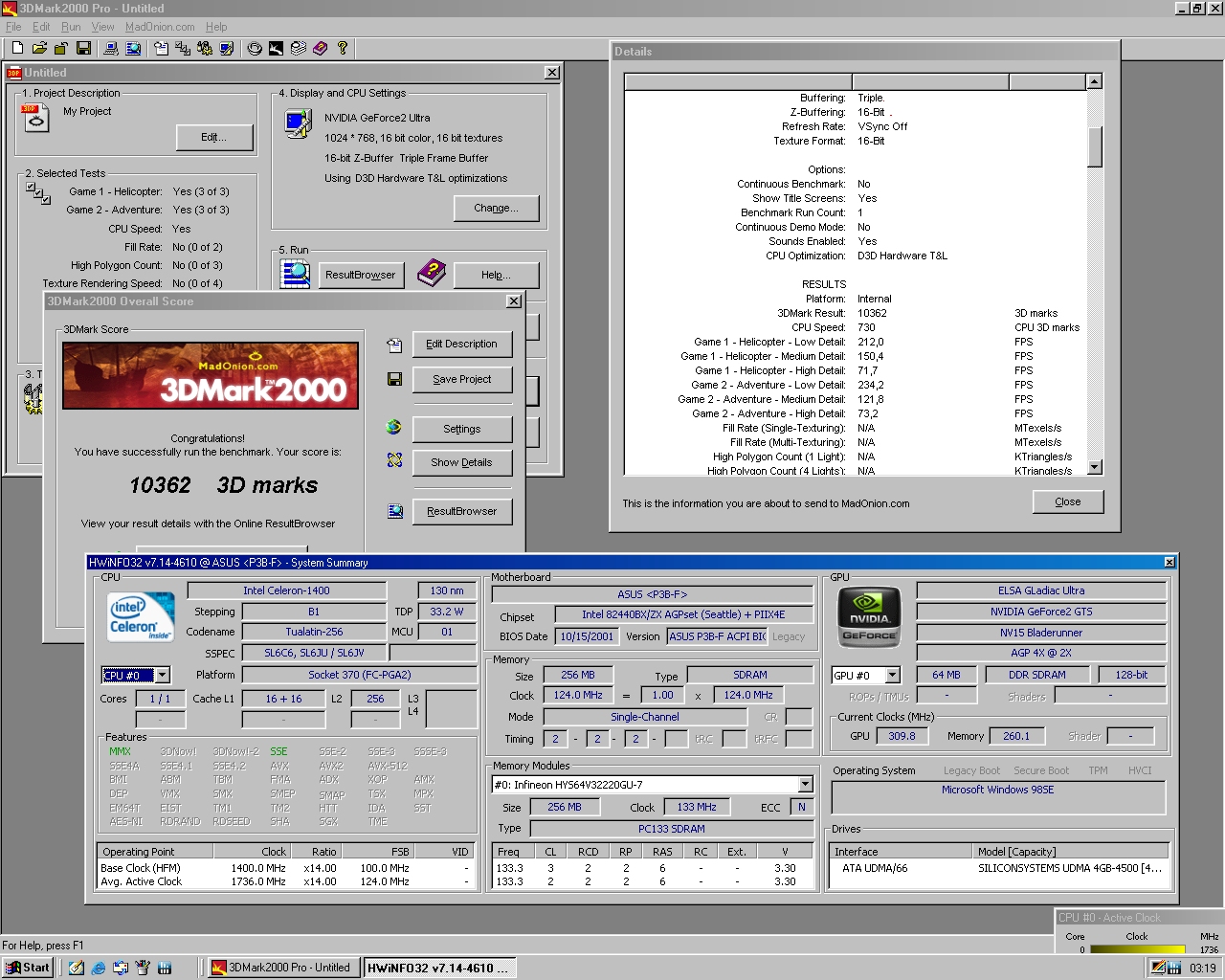Click the magnifier icon beside project ResultBrowser button
This screenshot has height=980, width=1225.
click(x=295, y=273)
